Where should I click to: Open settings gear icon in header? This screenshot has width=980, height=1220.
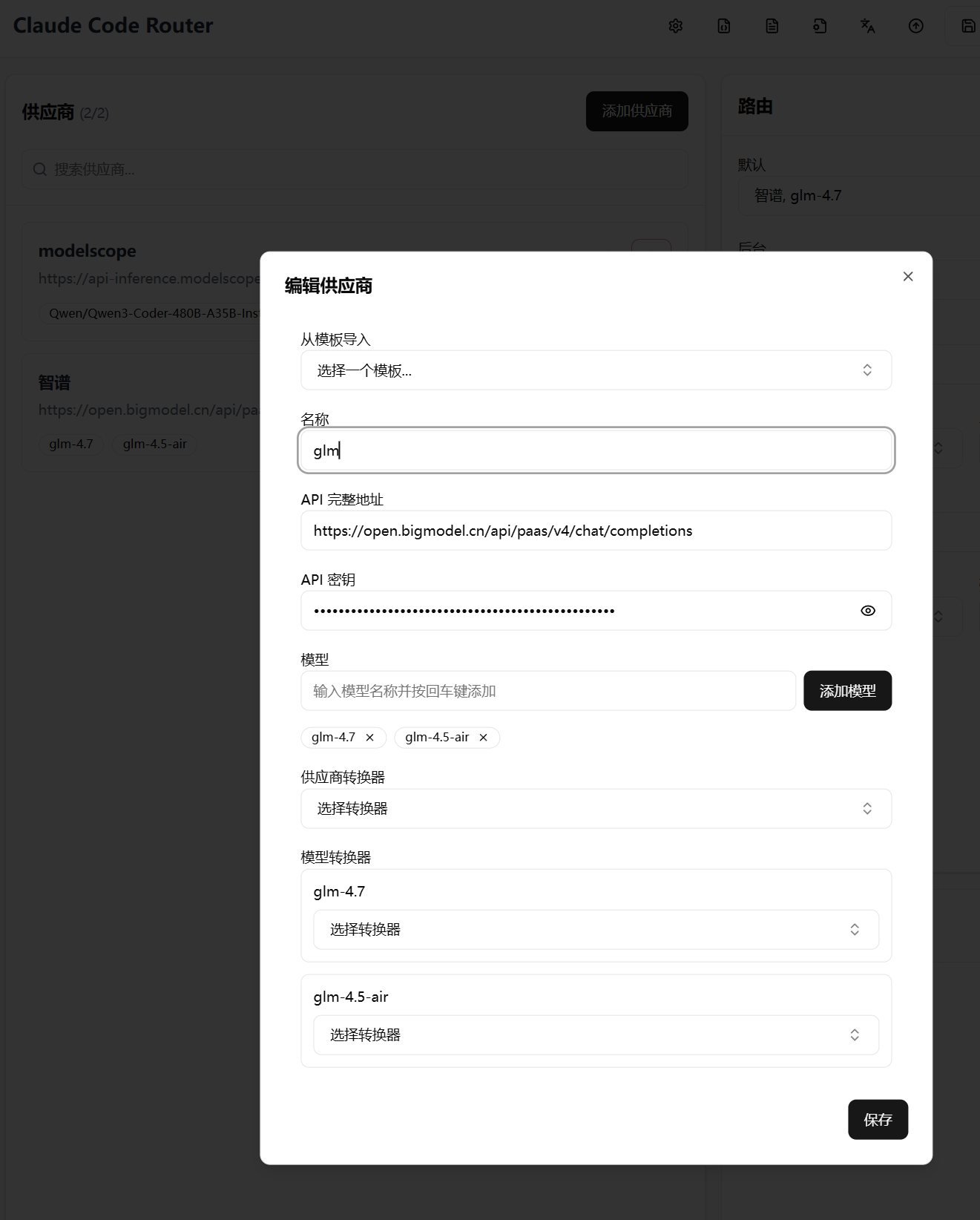tap(675, 26)
